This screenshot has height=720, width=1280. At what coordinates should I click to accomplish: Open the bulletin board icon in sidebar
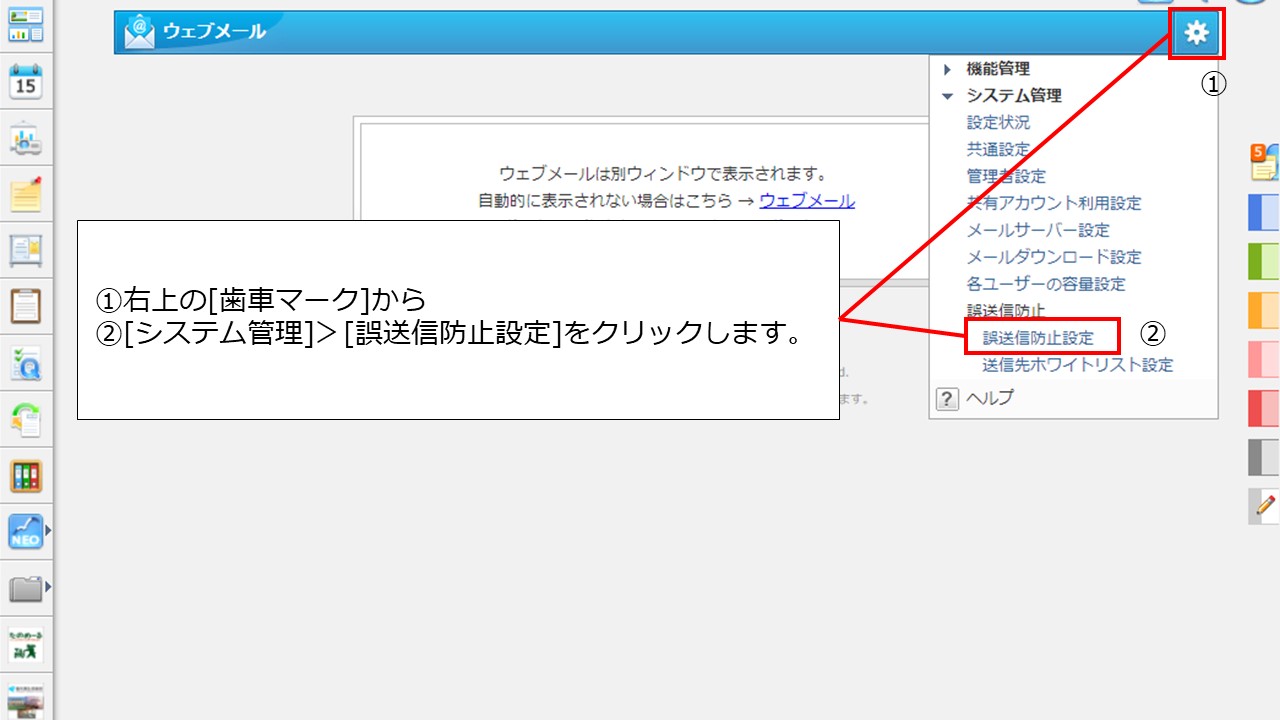25,250
